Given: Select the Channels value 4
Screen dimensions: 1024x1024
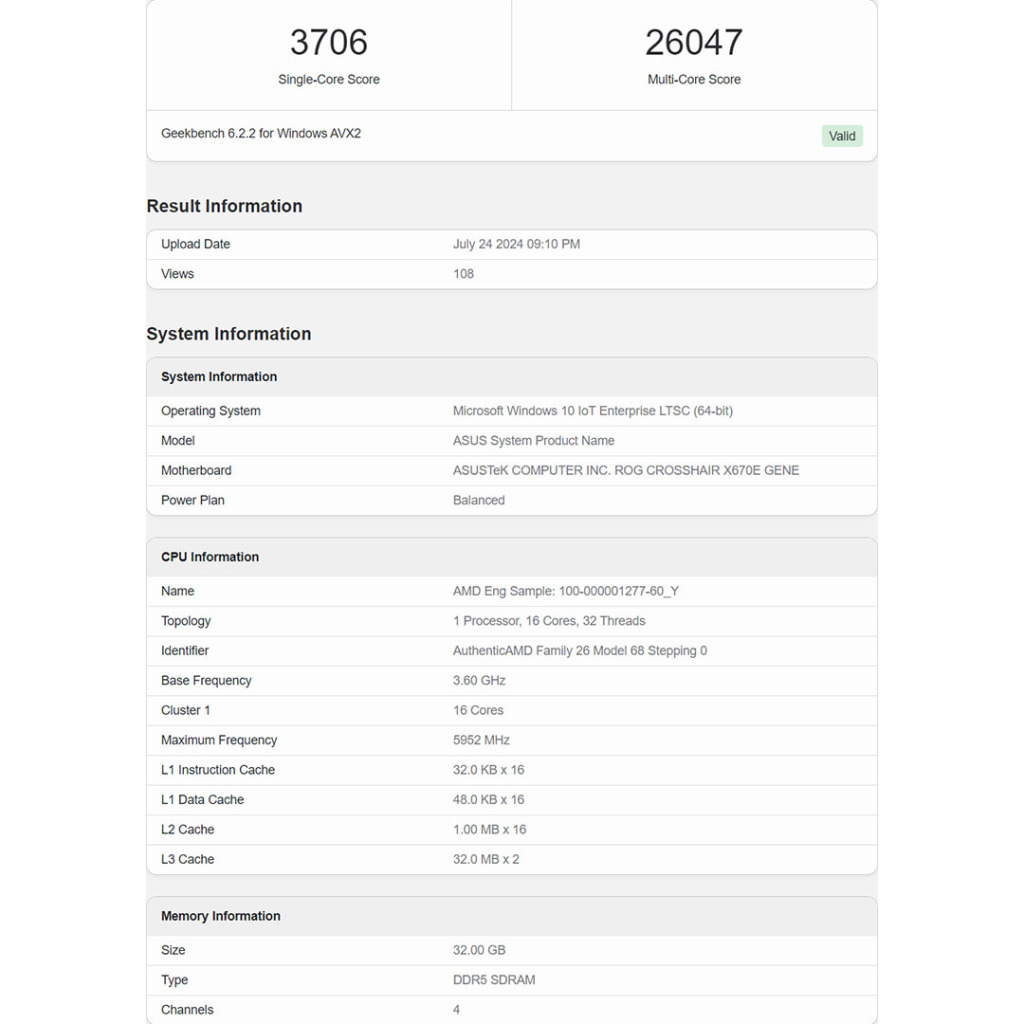Looking at the screenshot, I should pos(456,1010).
